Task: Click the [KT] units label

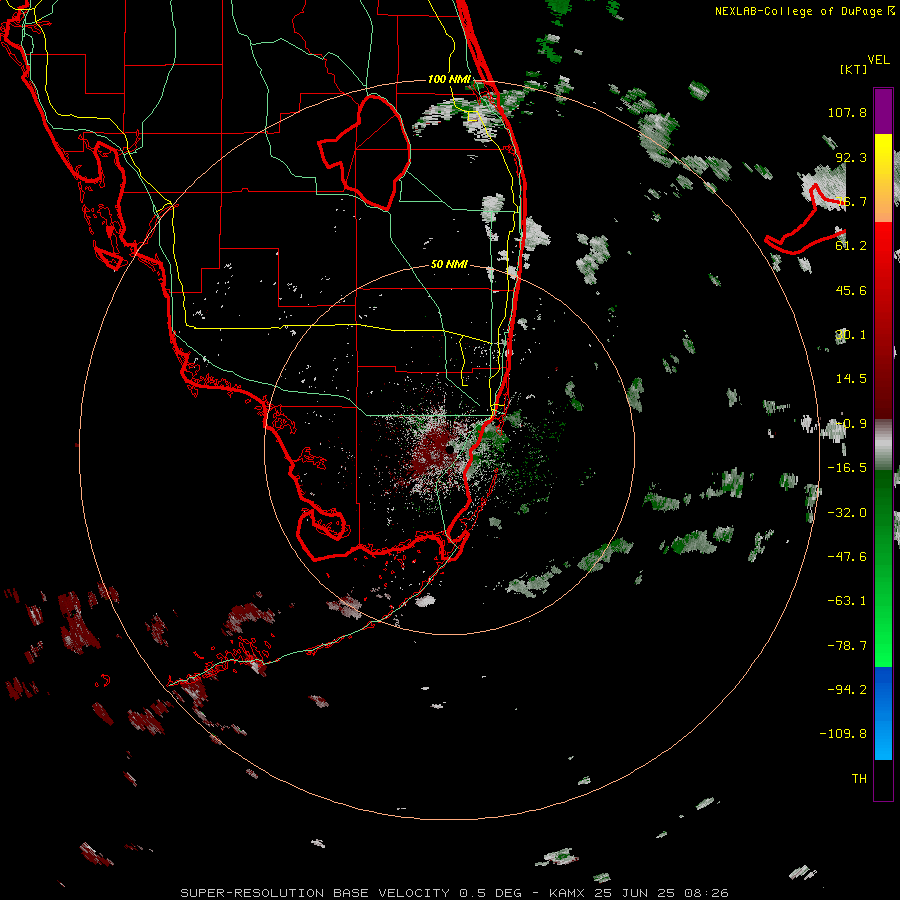Action: (854, 69)
